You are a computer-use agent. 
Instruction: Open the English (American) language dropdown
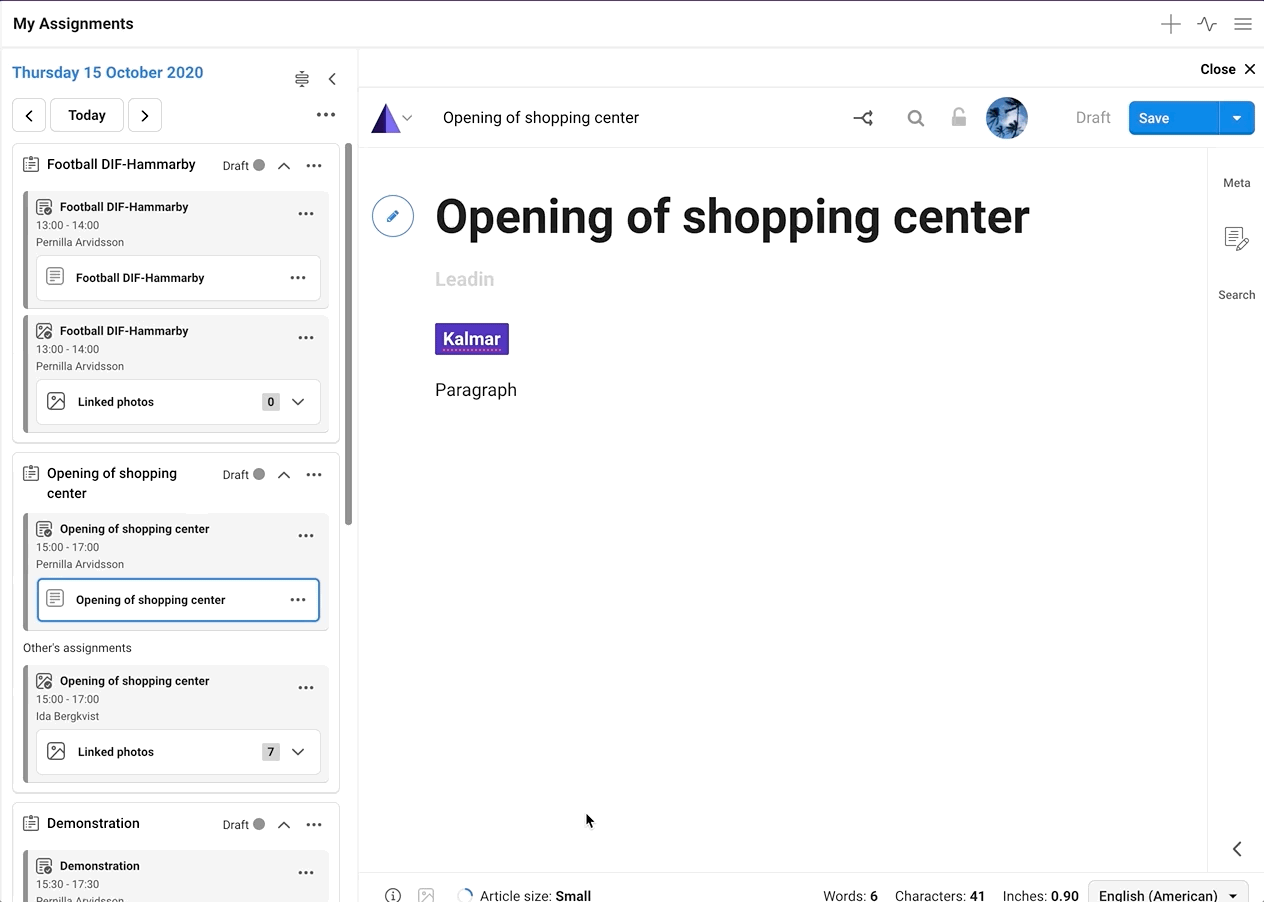click(1167, 894)
